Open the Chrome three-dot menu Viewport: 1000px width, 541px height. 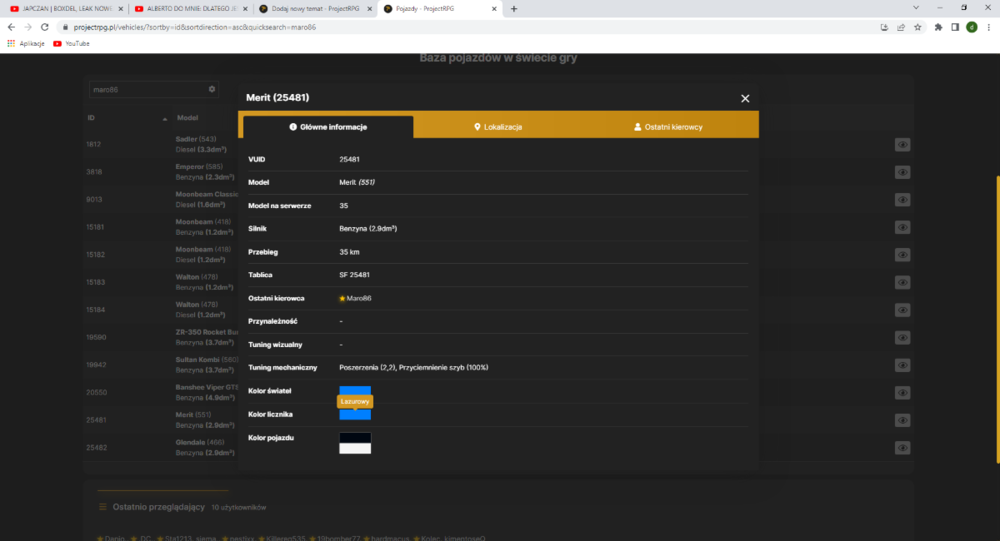[989, 27]
